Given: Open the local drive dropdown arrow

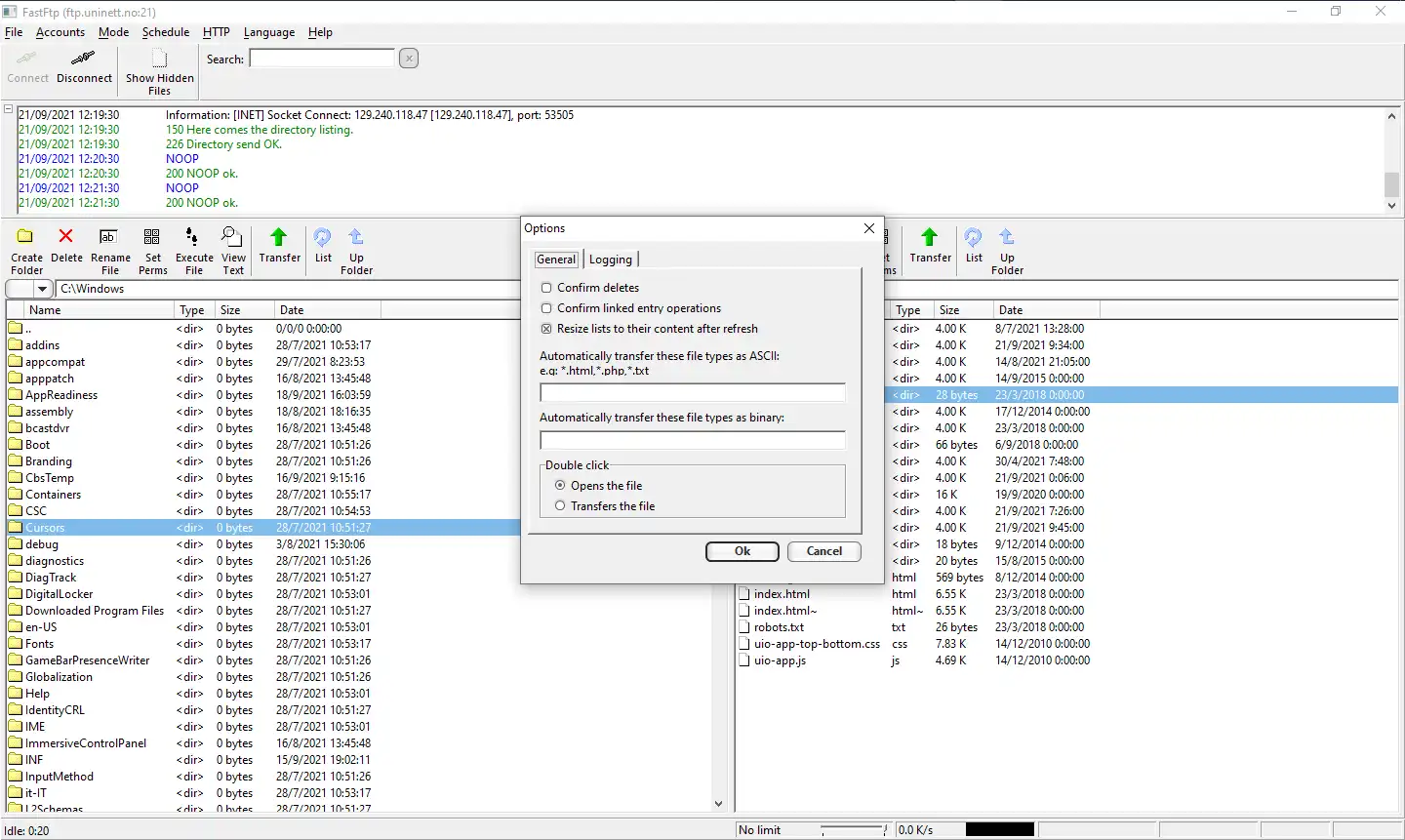Looking at the screenshot, I should click(x=42, y=289).
